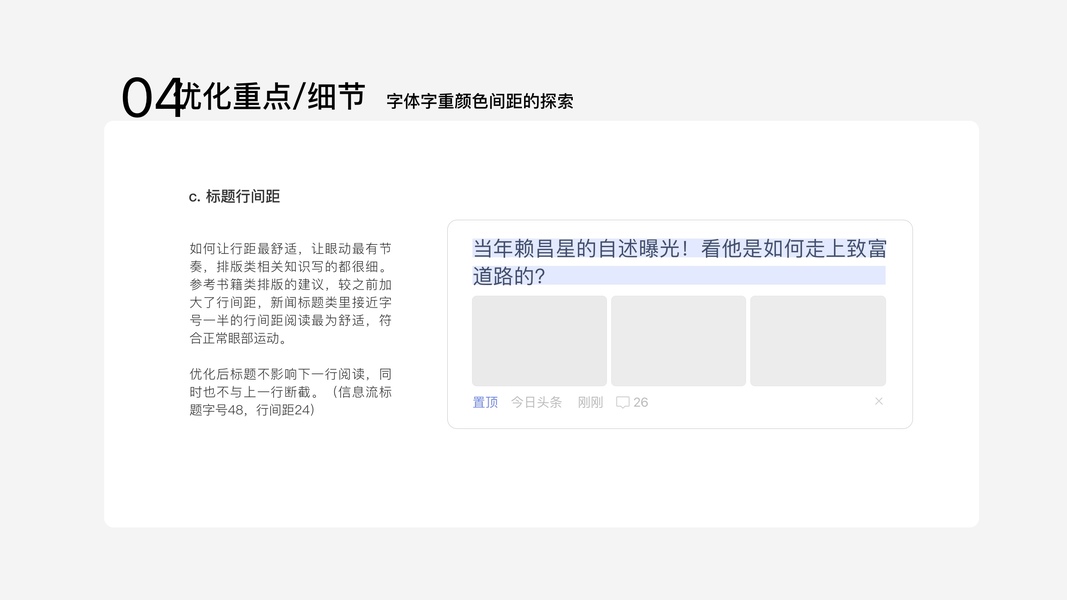Click the section number 04

click(152, 97)
